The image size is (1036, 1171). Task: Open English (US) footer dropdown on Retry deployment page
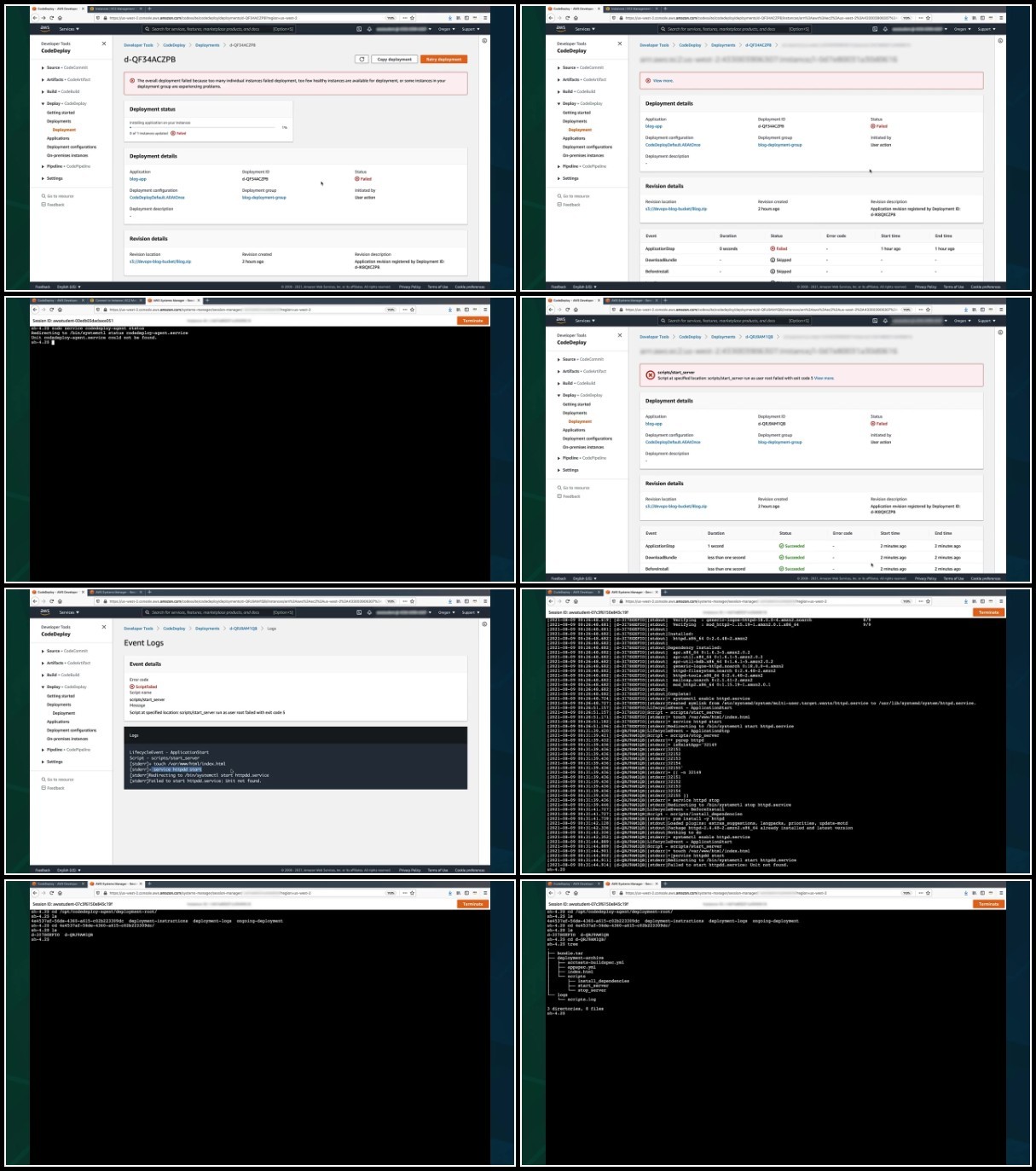(x=69, y=287)
